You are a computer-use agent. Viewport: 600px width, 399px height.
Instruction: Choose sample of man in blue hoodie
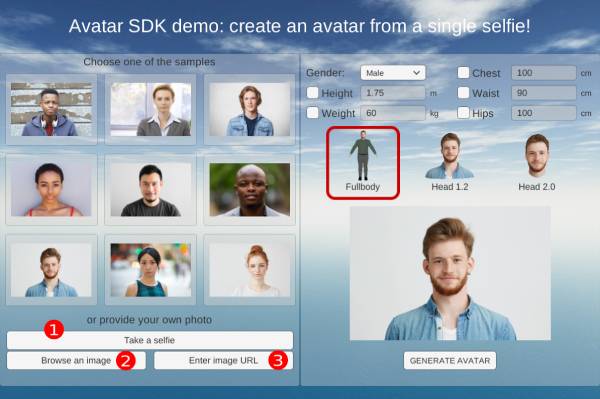pos(51,109)
